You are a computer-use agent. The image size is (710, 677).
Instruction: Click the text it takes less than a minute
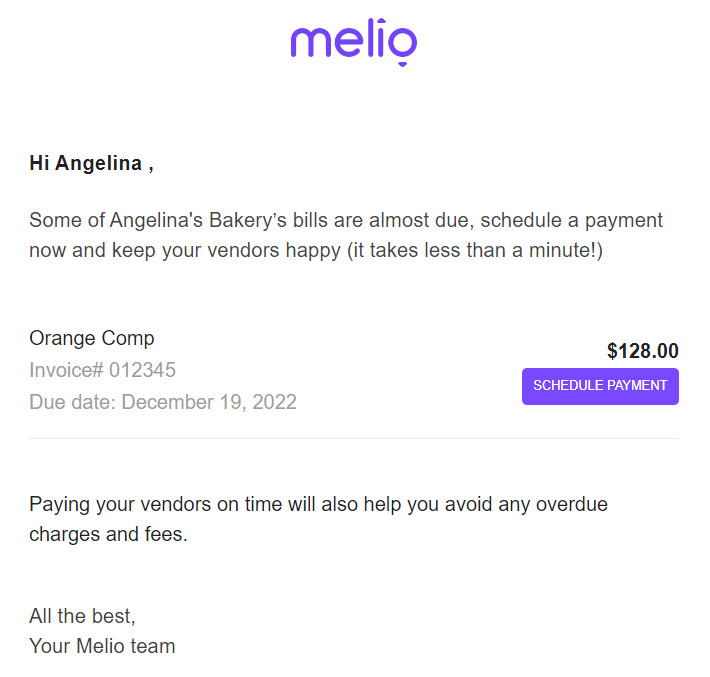point(476,250)
